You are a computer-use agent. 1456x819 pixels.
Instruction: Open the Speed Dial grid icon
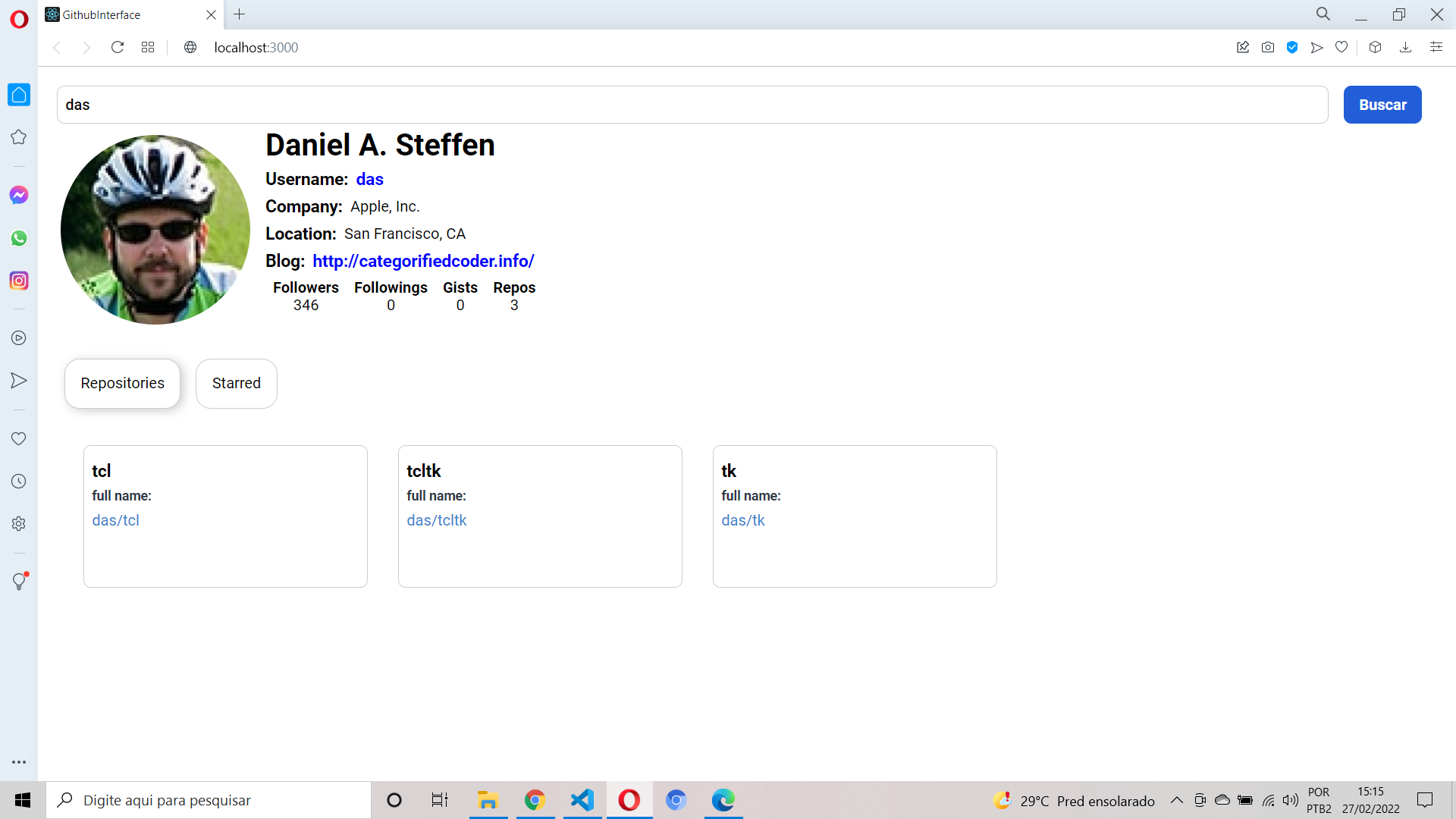click(x=148, y=47)
